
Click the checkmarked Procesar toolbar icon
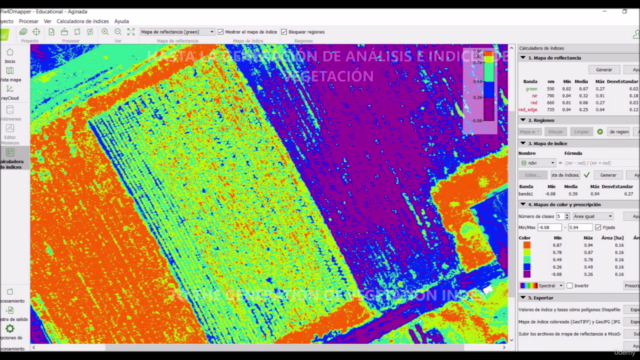pos(90,32)
